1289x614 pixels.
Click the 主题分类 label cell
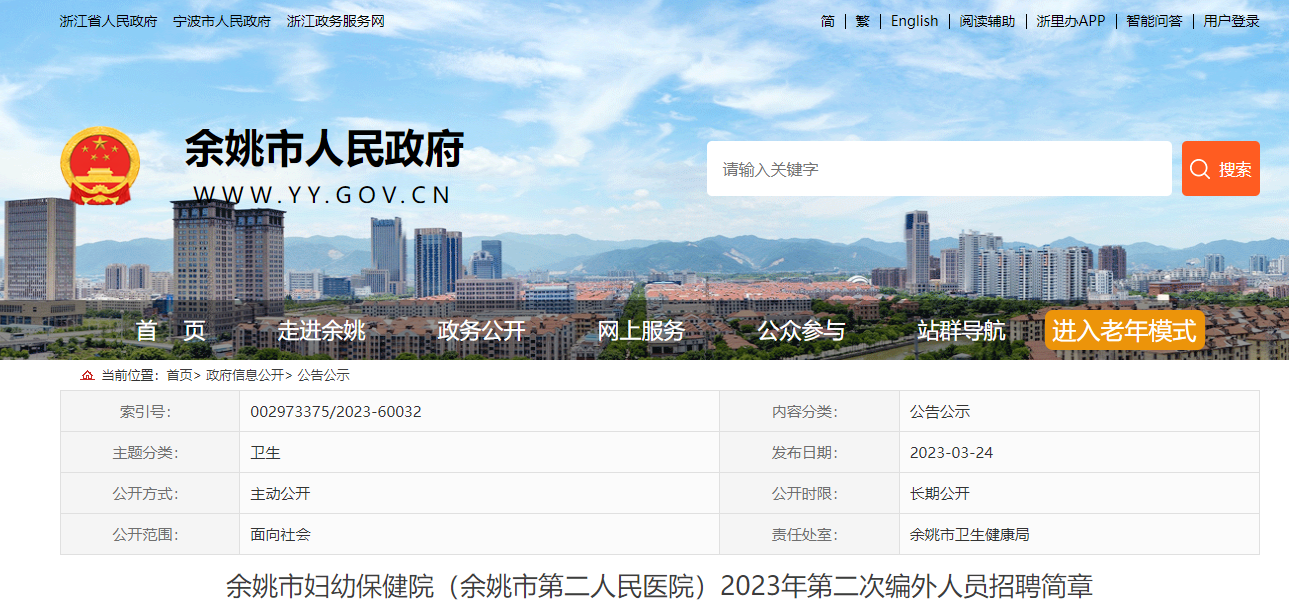point(150,452)
